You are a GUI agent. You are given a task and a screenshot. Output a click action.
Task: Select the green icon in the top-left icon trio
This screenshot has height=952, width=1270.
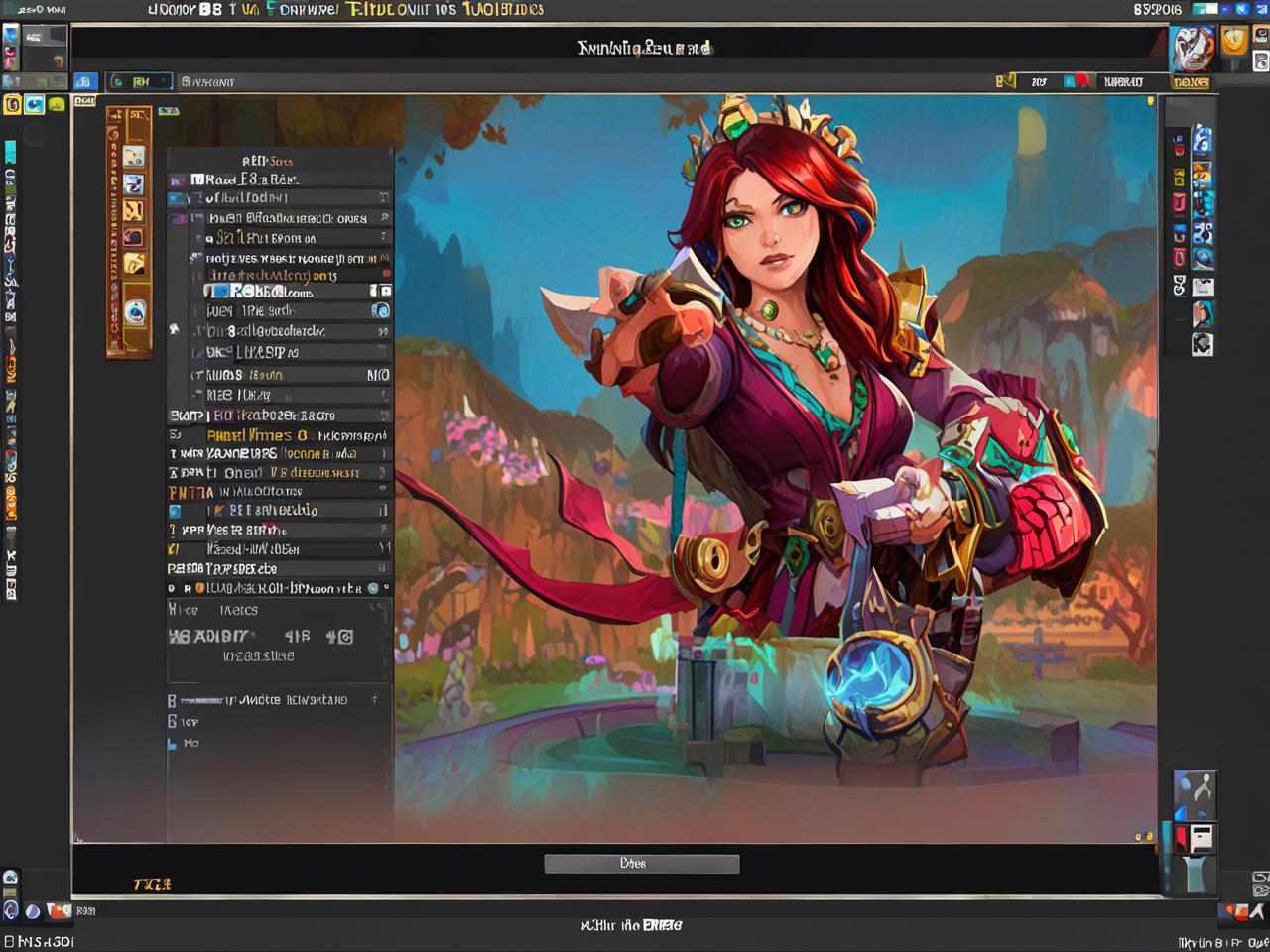click(x=57, y=104)
